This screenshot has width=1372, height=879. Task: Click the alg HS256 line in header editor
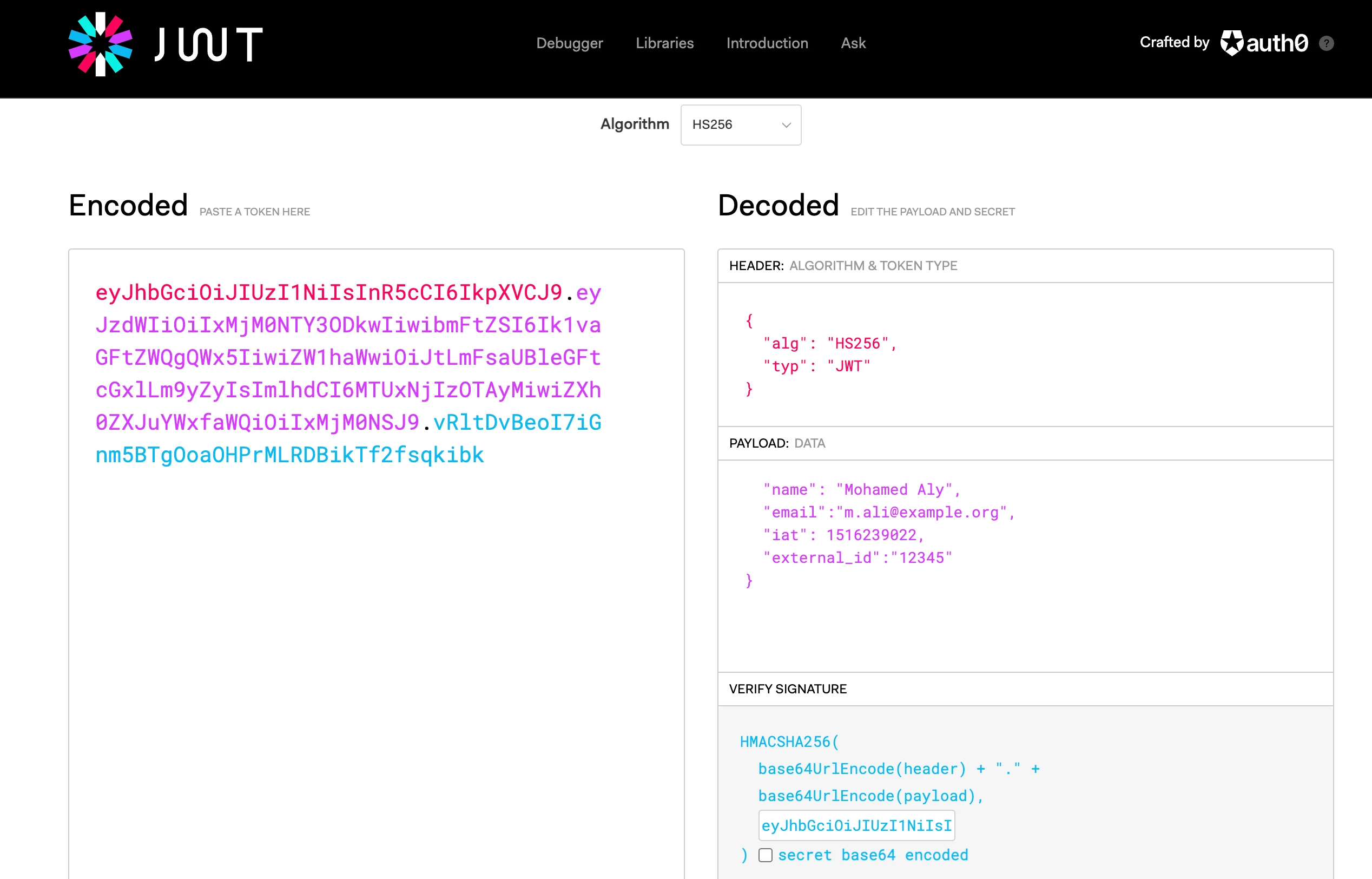(x=829, y=343)
